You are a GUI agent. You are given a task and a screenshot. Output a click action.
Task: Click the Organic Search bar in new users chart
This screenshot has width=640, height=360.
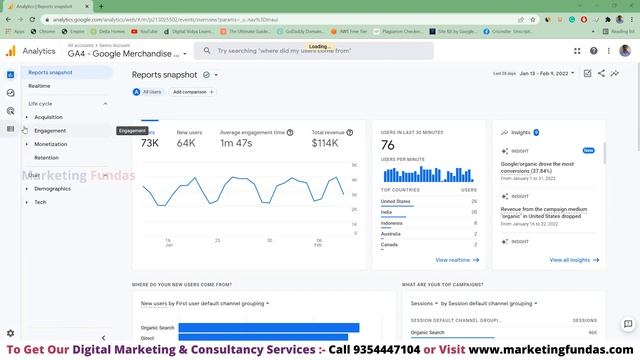269,328
